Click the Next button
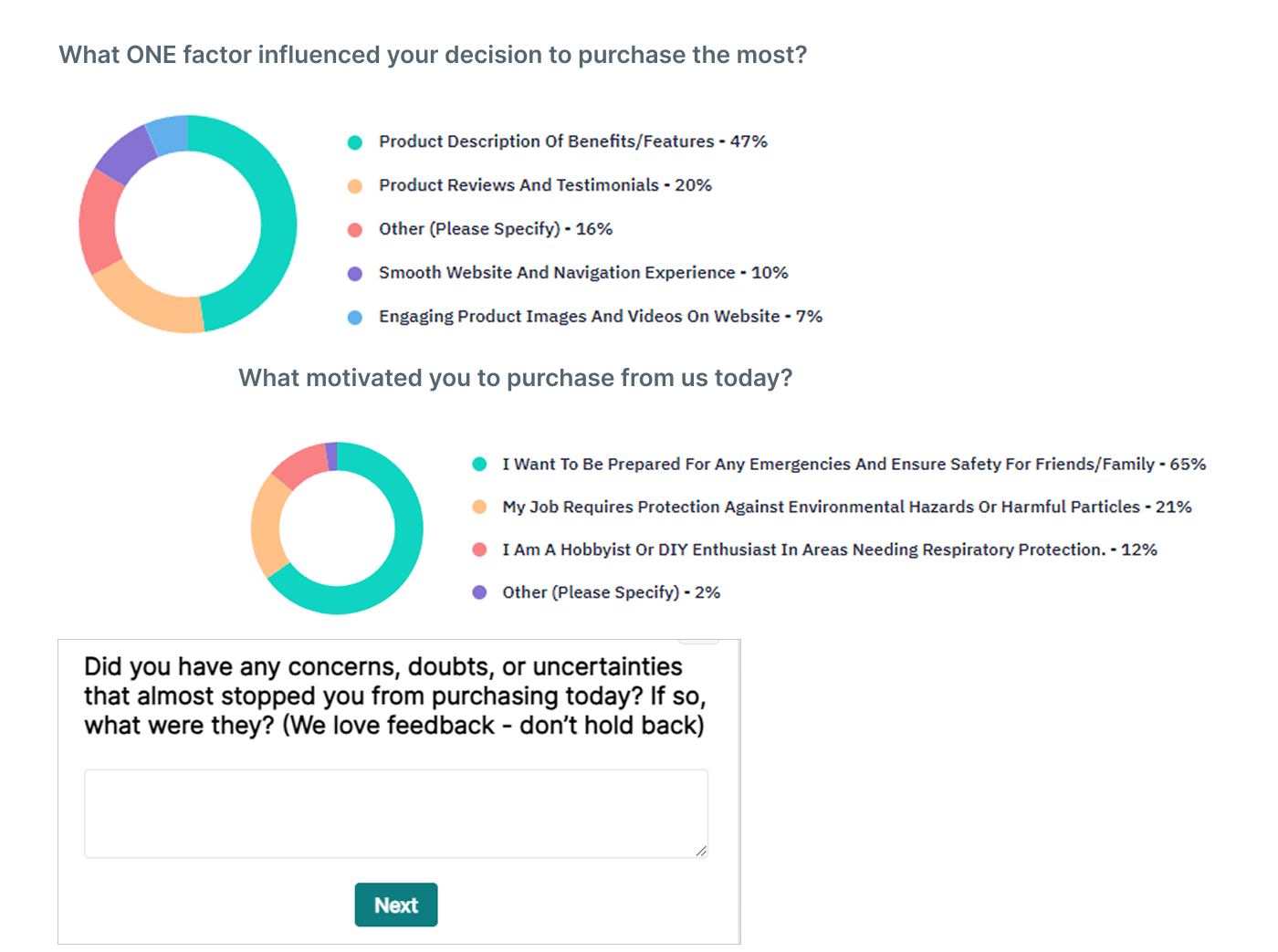1278x952 pixels. pyautogui.click(x=396, y=905)
